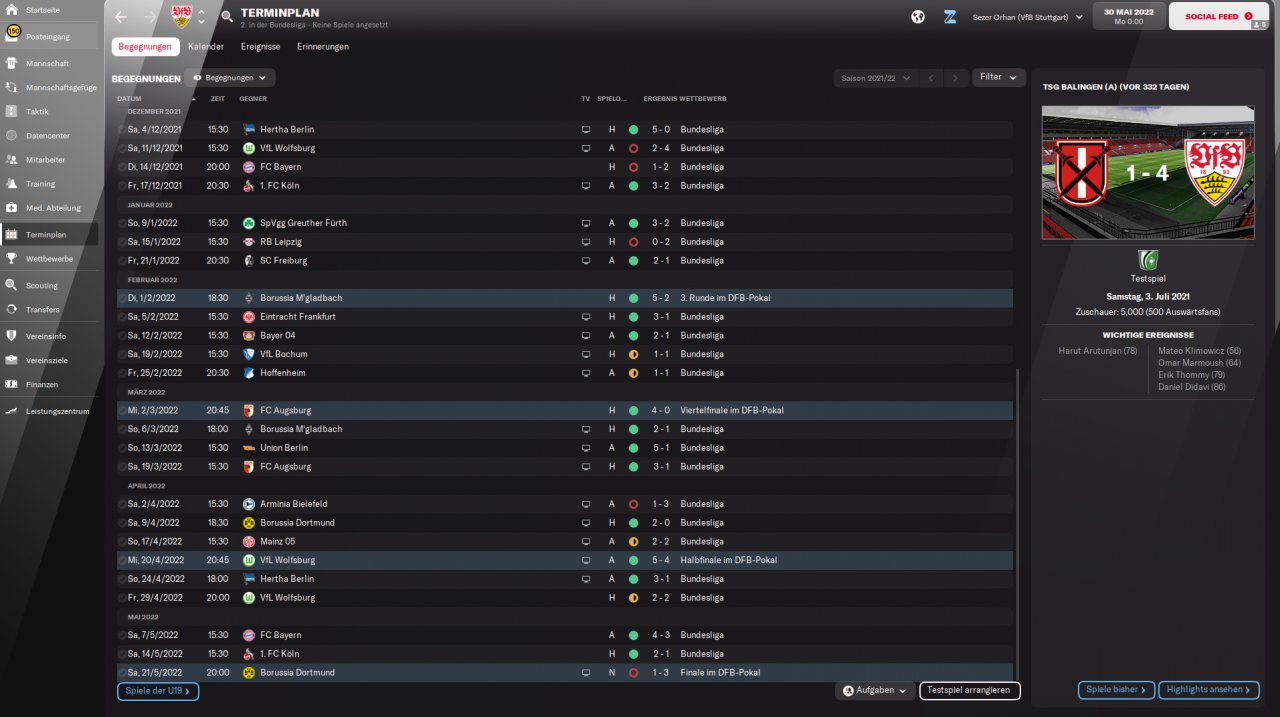
Task: Switch to the Kalender tab
Action: click(206, 47)
